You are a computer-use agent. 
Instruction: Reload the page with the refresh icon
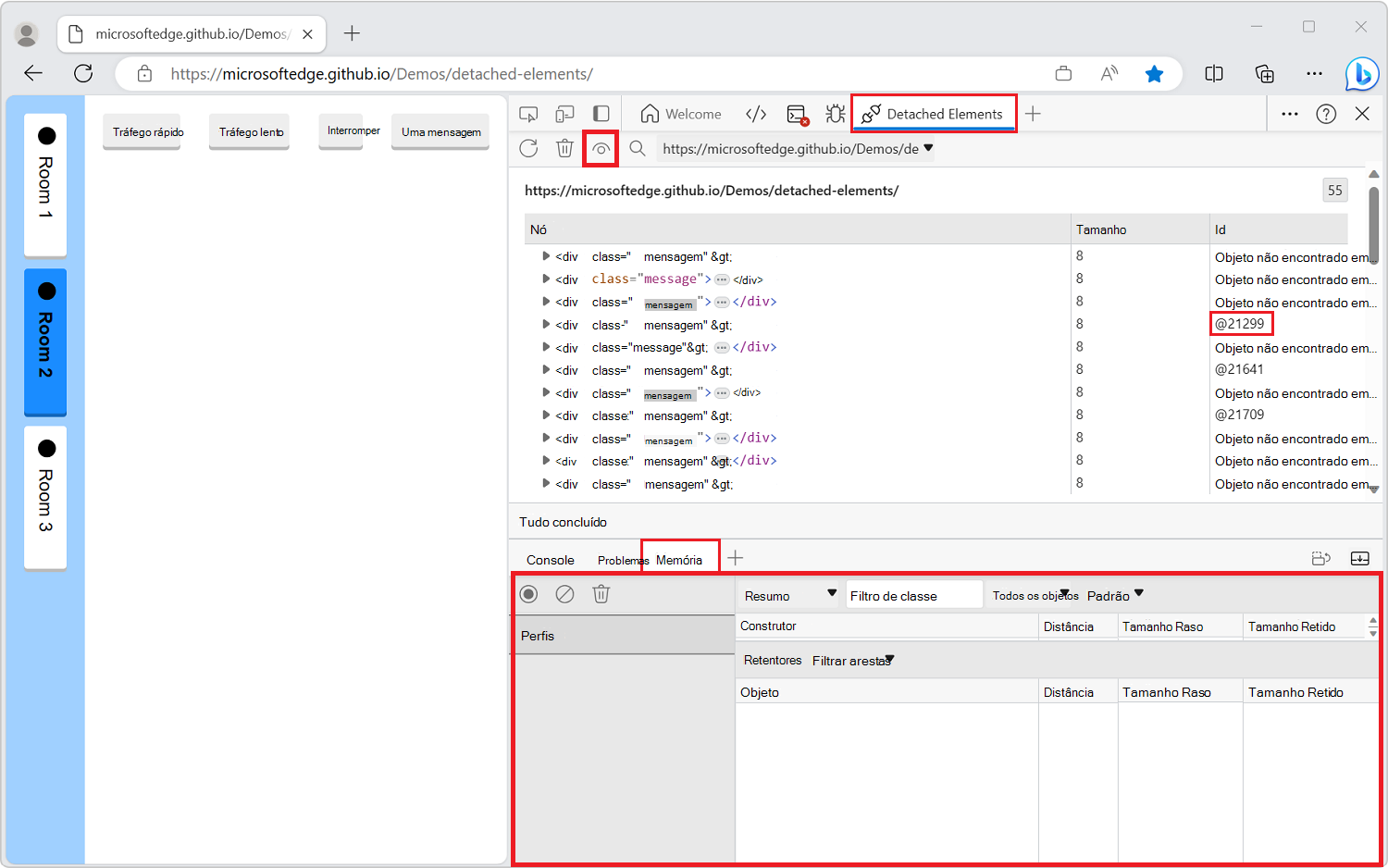pos(83,73)
